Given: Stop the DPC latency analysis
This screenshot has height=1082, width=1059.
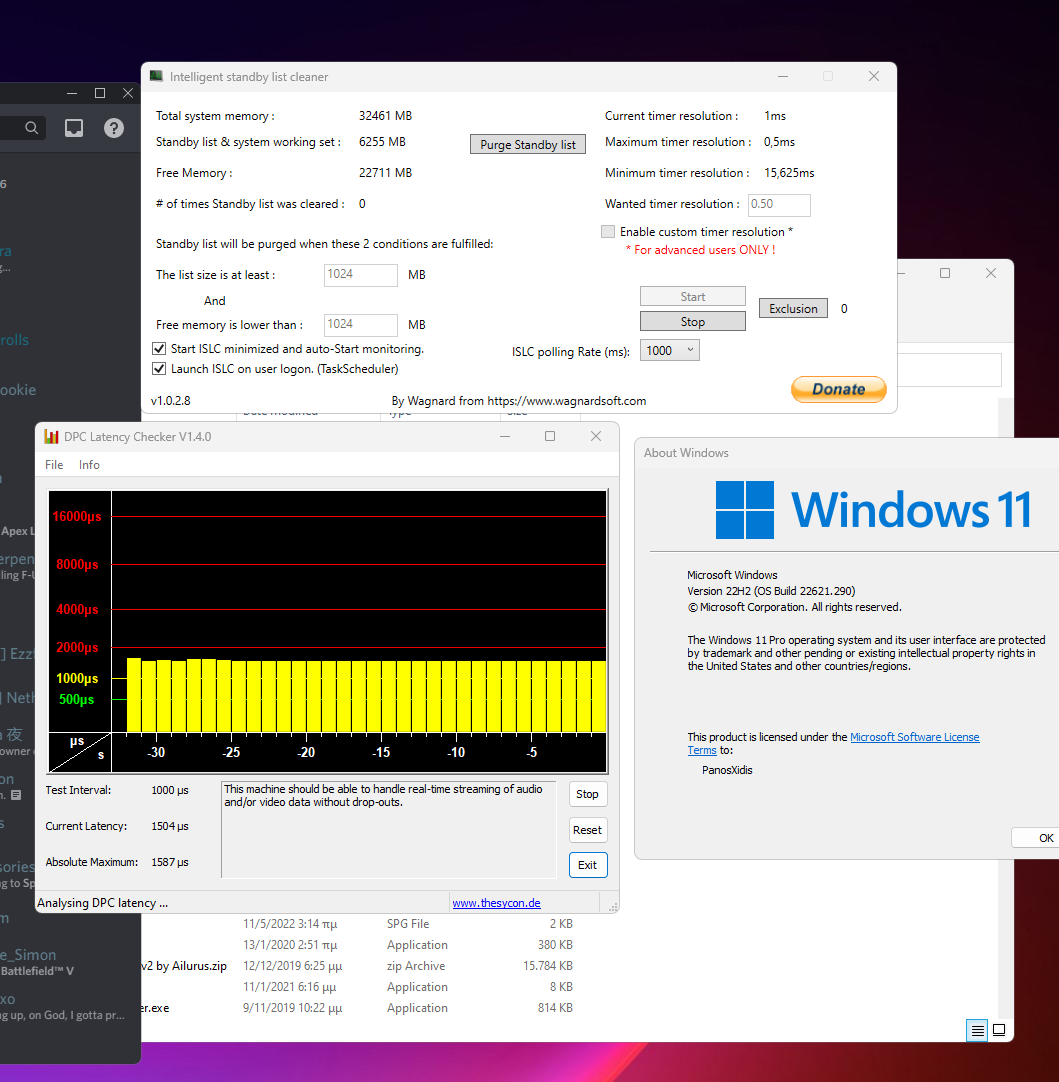Looking at the screenshot, I should pos(588,794).
